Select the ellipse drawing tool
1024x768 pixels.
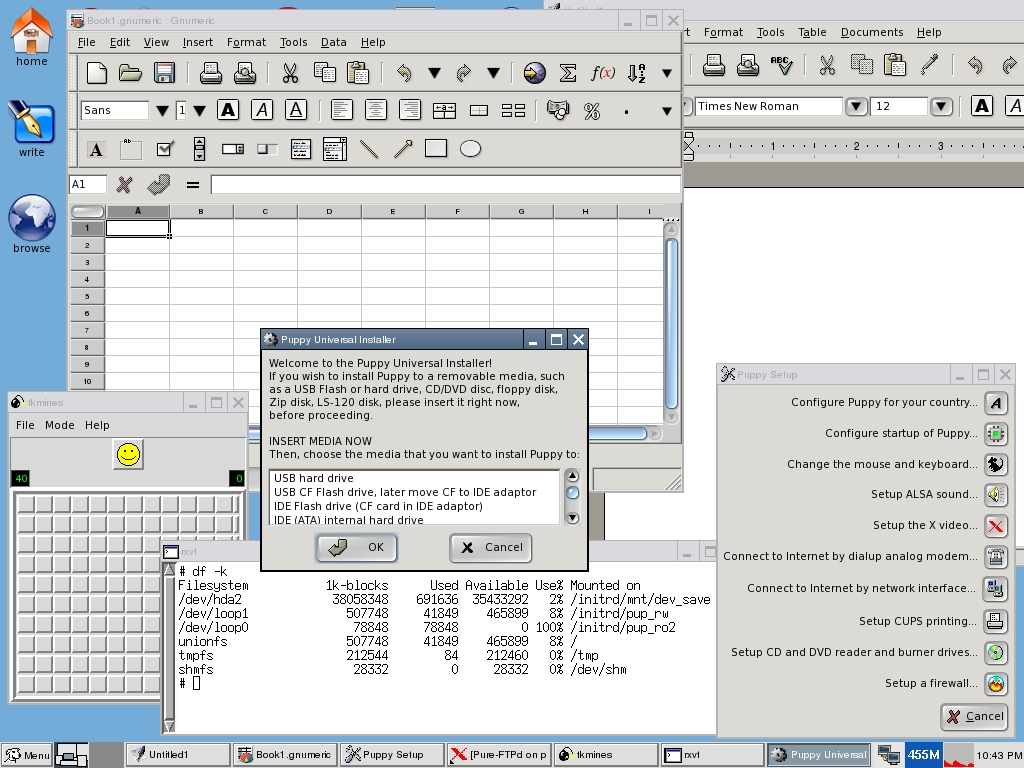coord(470,149)
